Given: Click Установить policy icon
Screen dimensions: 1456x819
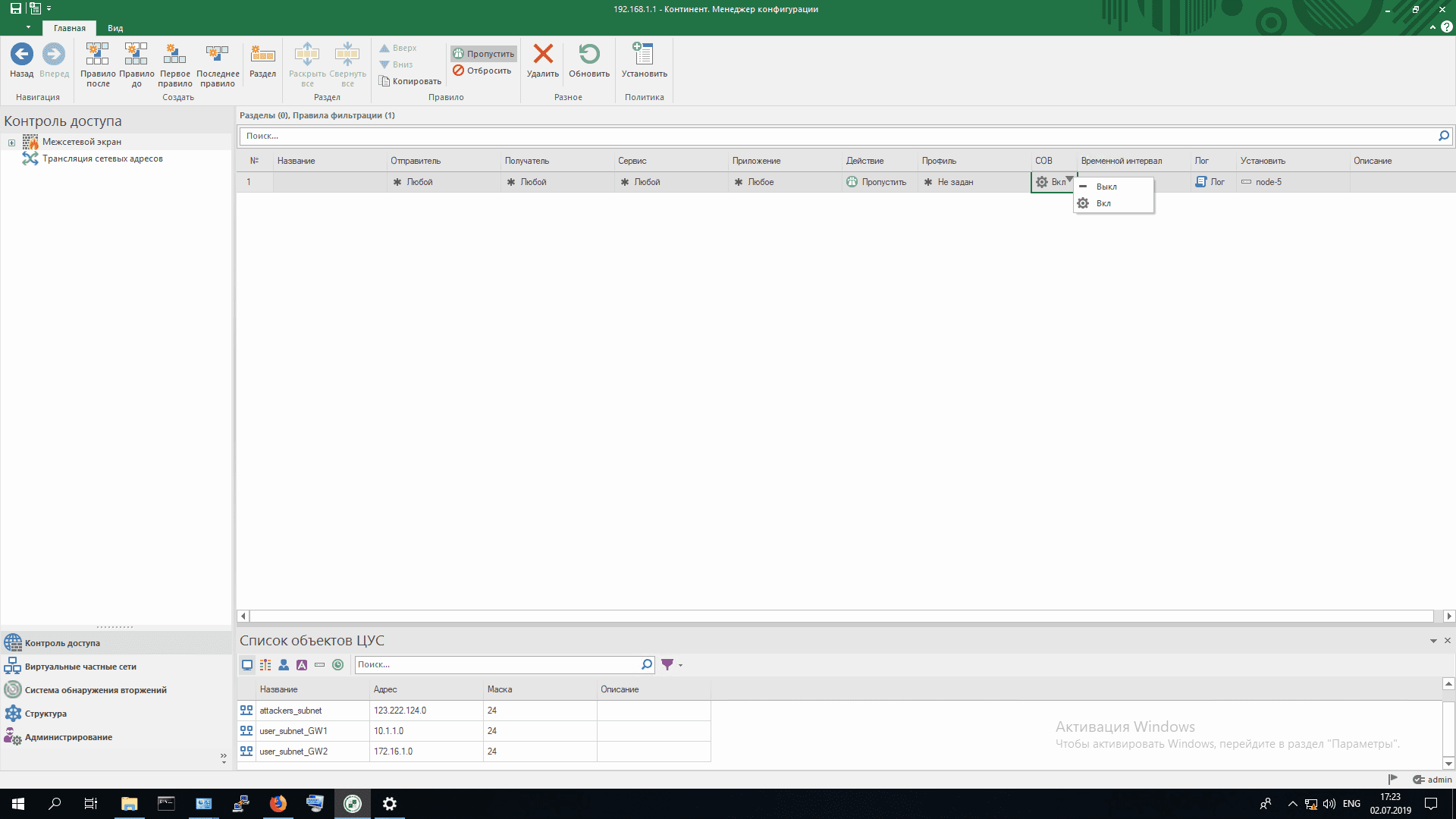Looking at the screenshot, I should pyautogui.click(x=644, y=55).
